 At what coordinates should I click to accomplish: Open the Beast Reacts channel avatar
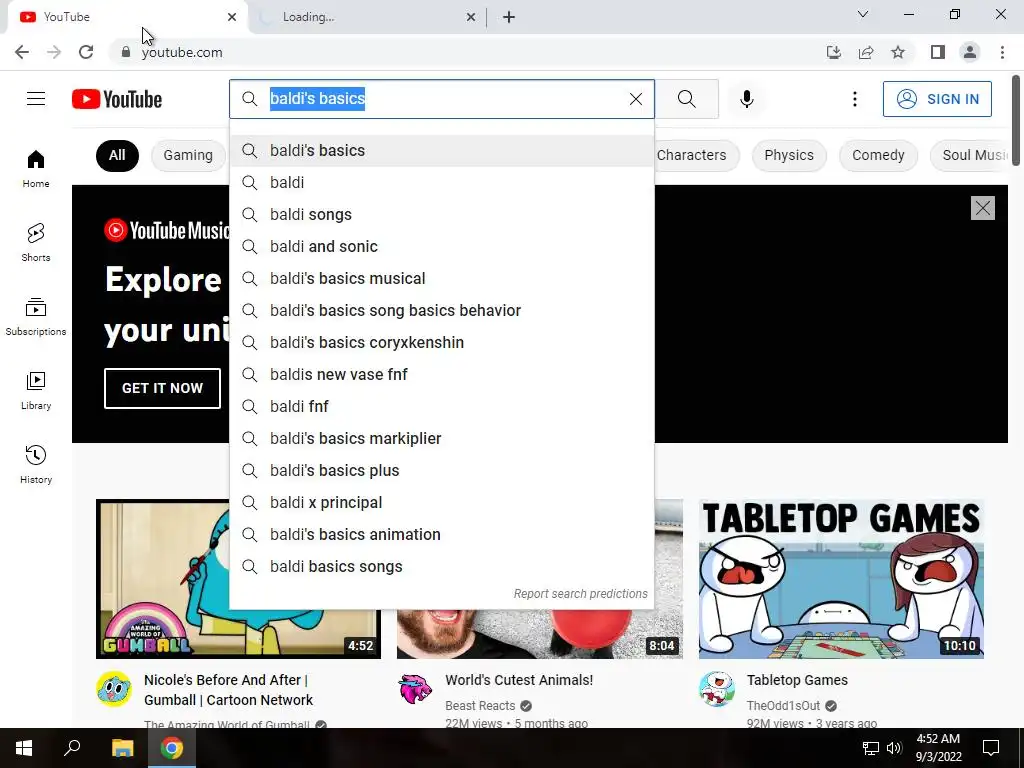click(x=415, y=690)
